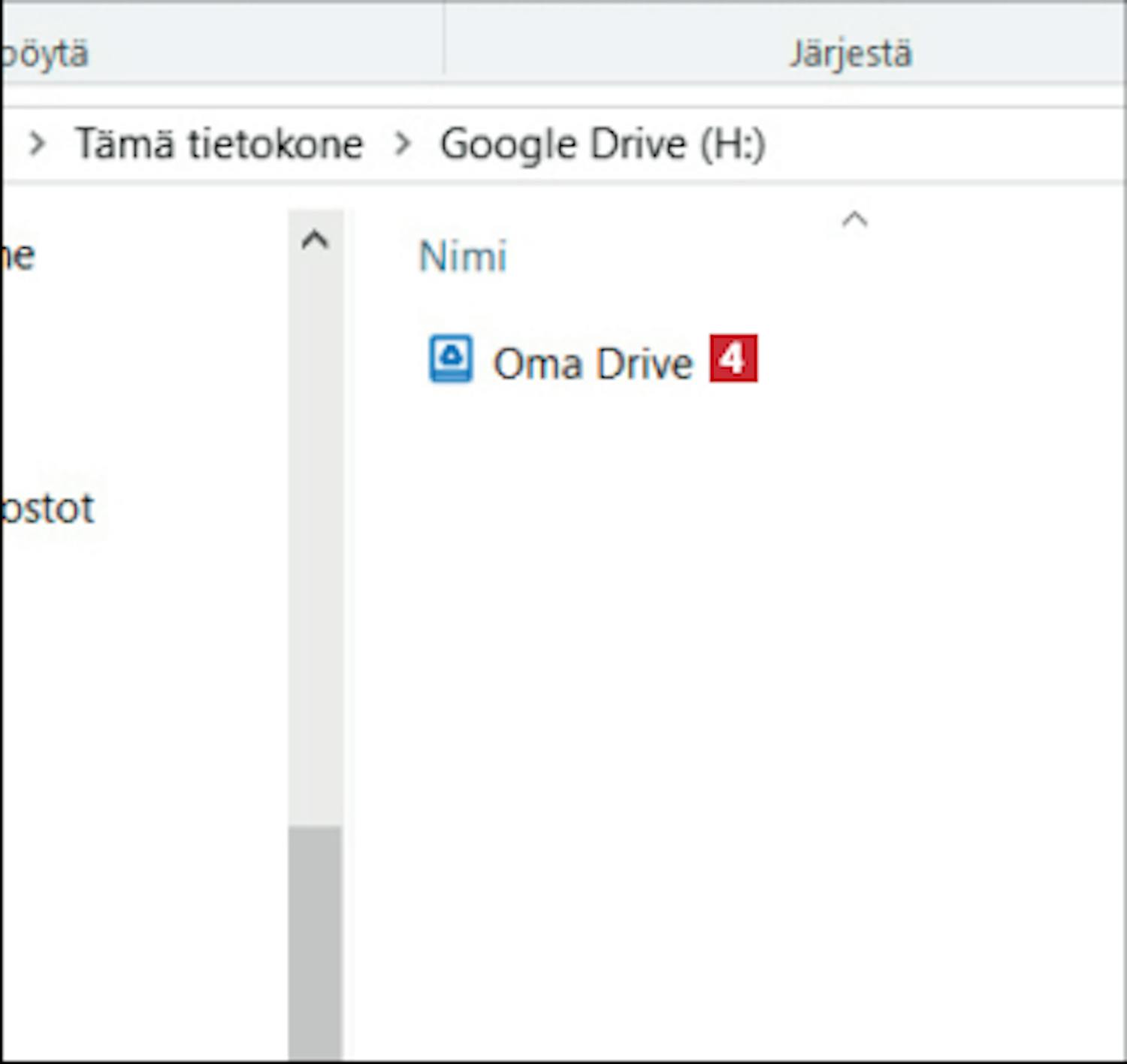Click the empty address bar space after Google Drive (H:)
1127x1064 pixels.
[939, 144]
